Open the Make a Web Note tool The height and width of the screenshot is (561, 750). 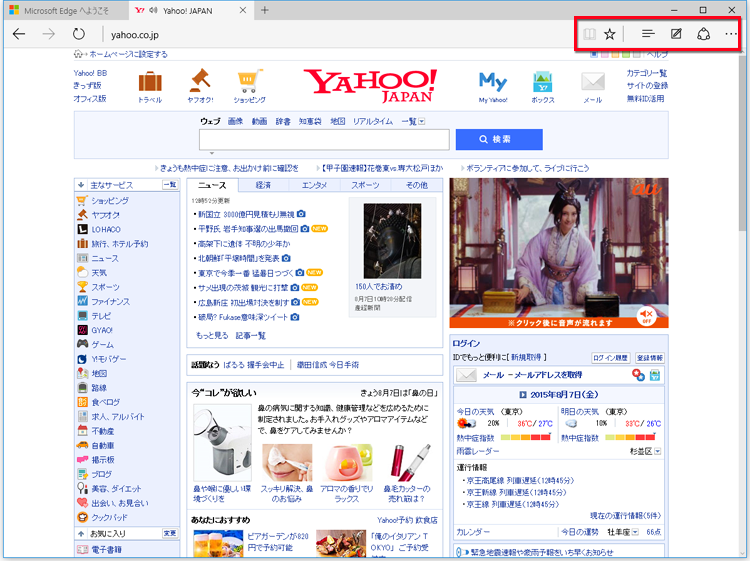coord(676,34)
